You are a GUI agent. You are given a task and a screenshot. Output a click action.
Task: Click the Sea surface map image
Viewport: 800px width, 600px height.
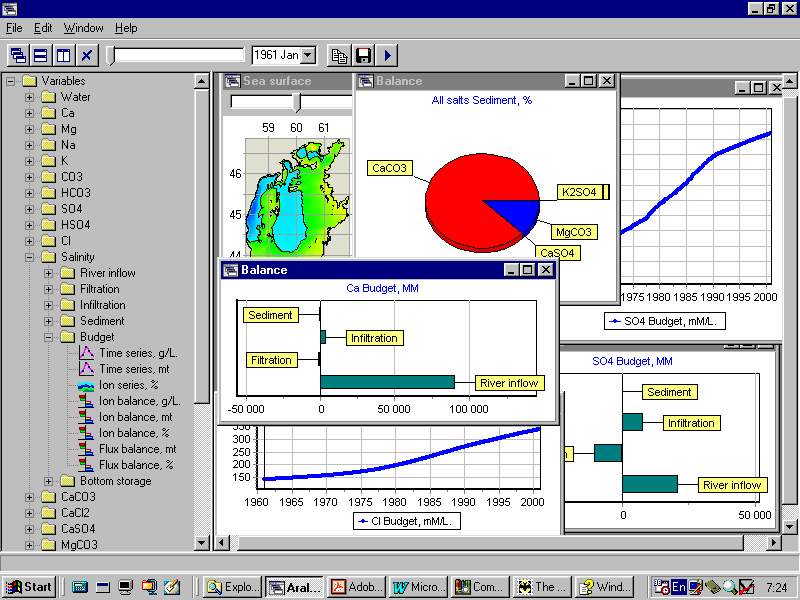tap(298, 197)
